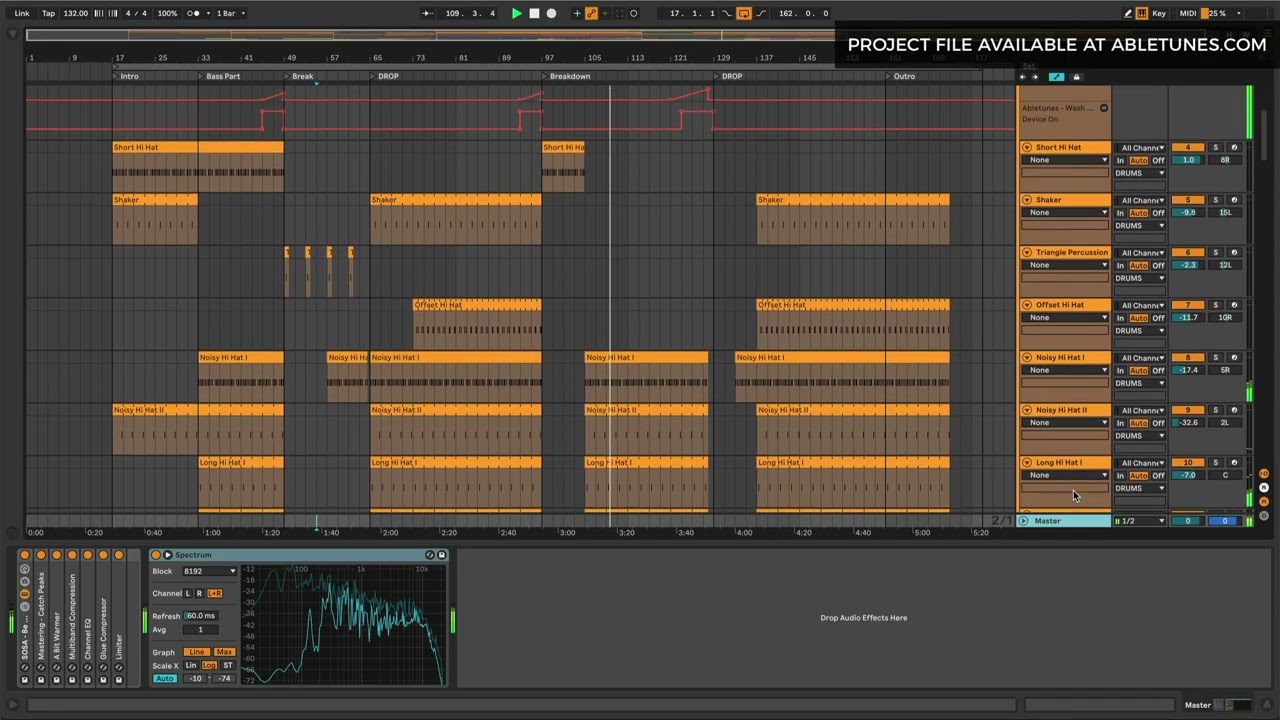This screenshot has width=1280, height=720.
Task: Select the Offset Hi Hat -11.7 volume field
Action: 1188,317
